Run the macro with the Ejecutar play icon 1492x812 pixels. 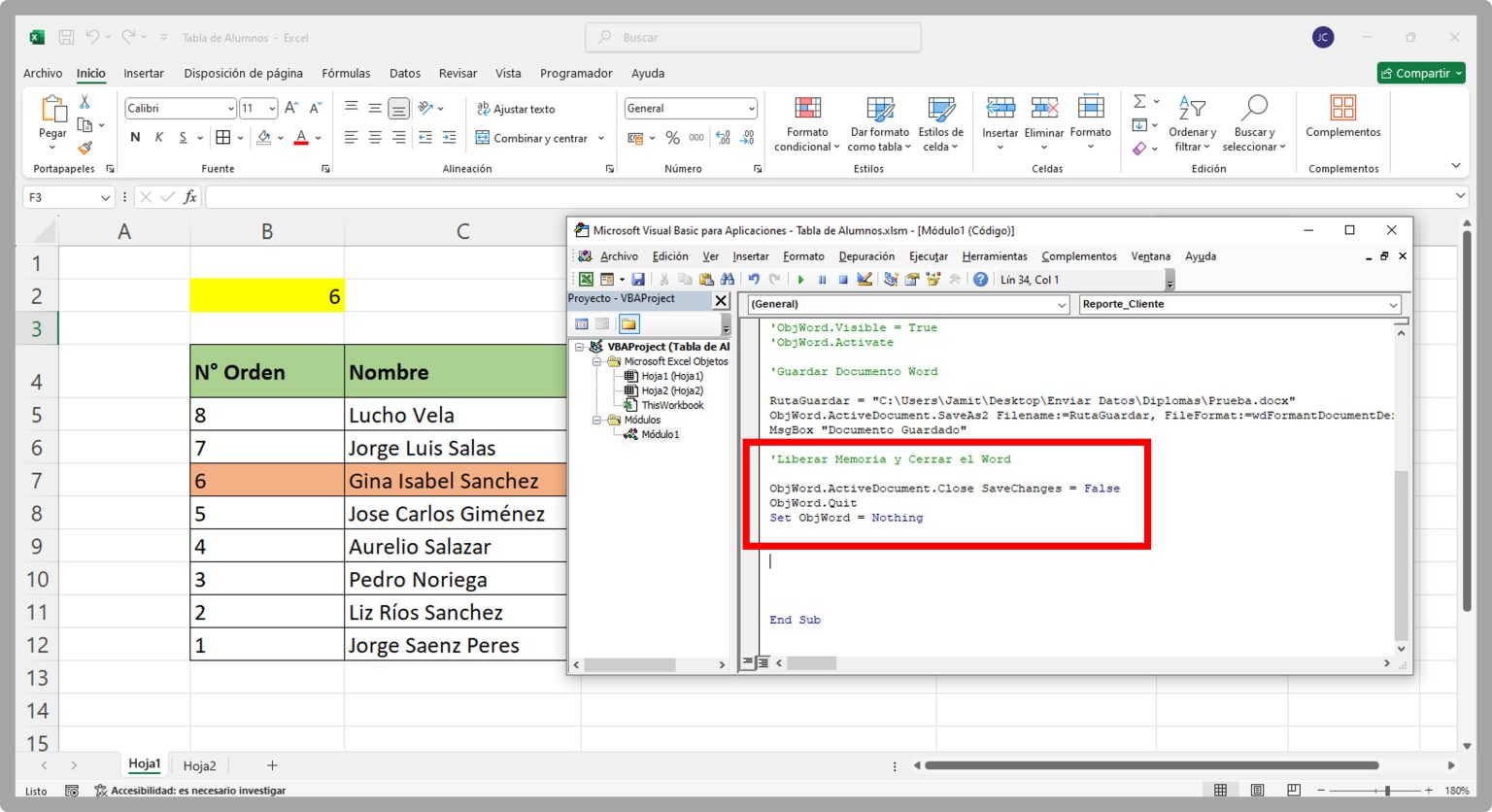pos(799,279)
